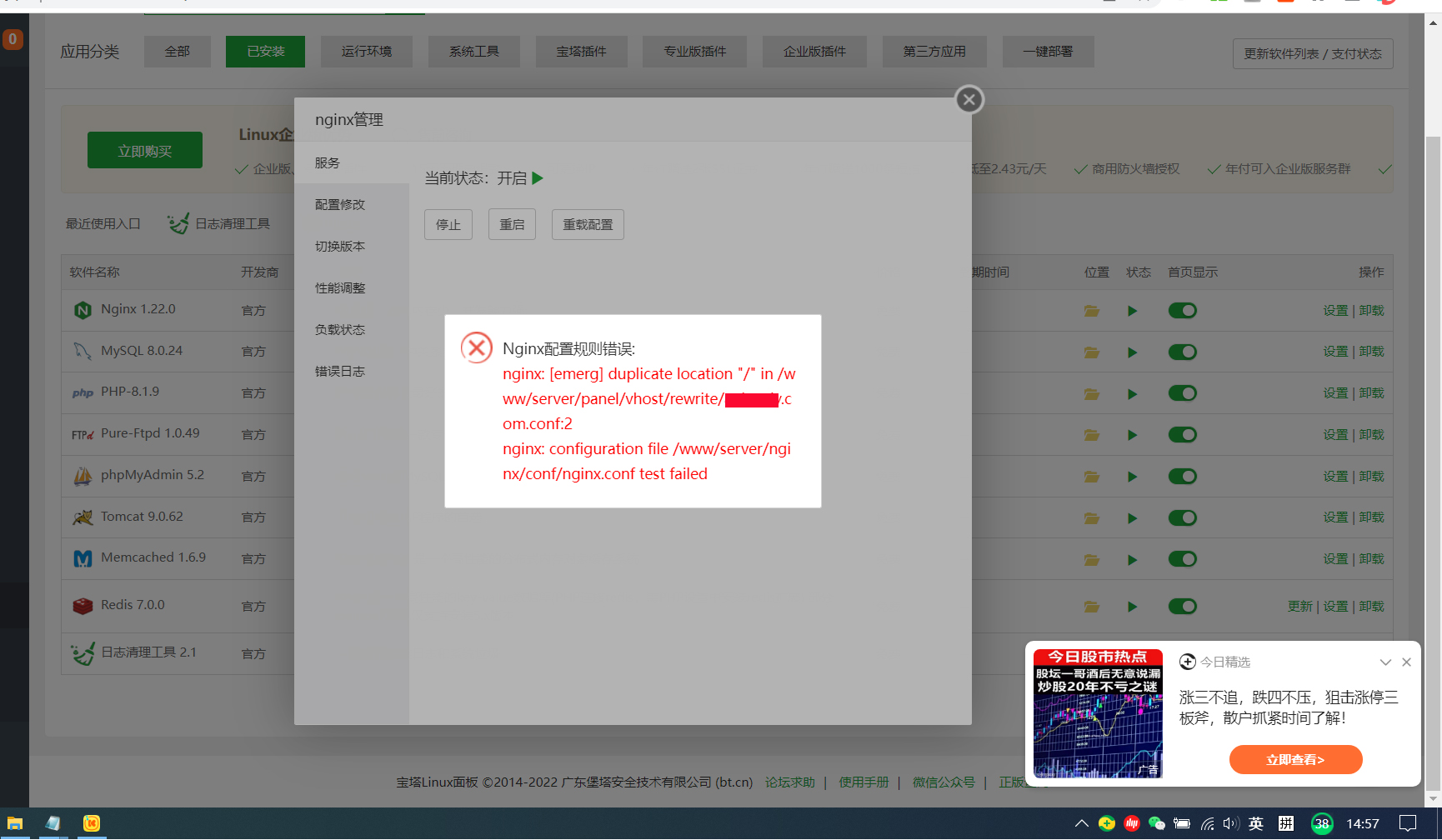Click 设置 link for Nginx row
This screenshot has width=1442, height=840.
[1335, 311]
